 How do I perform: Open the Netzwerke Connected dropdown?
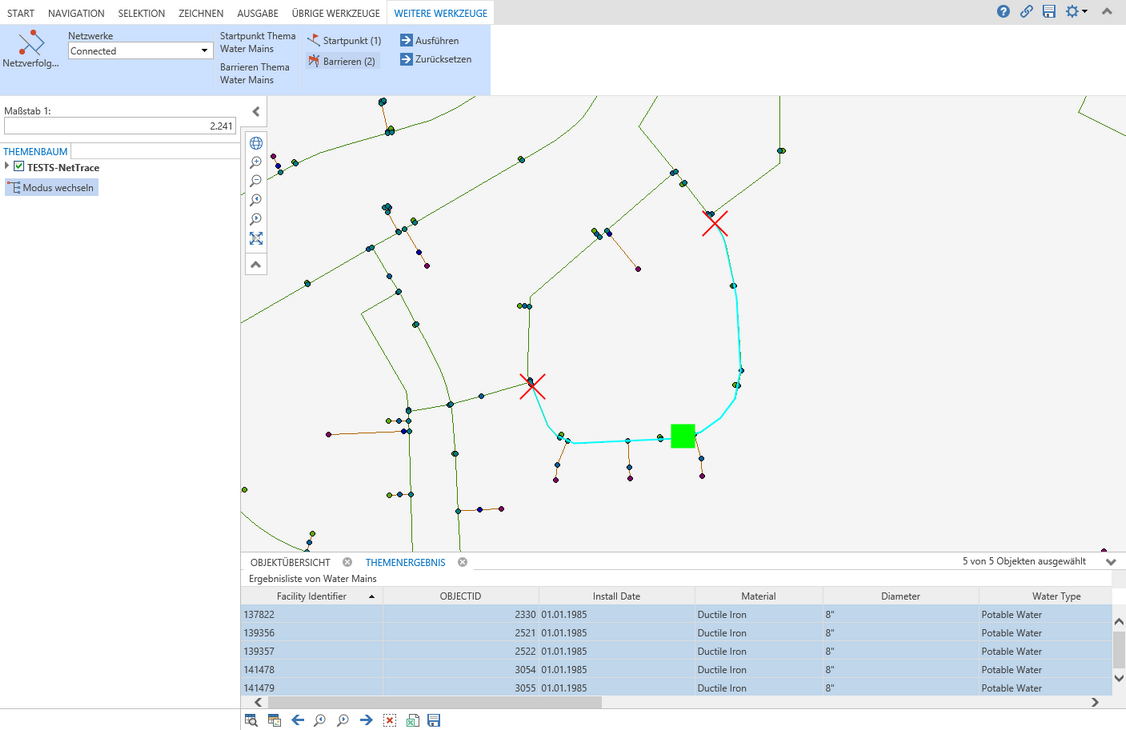point(140,51)
